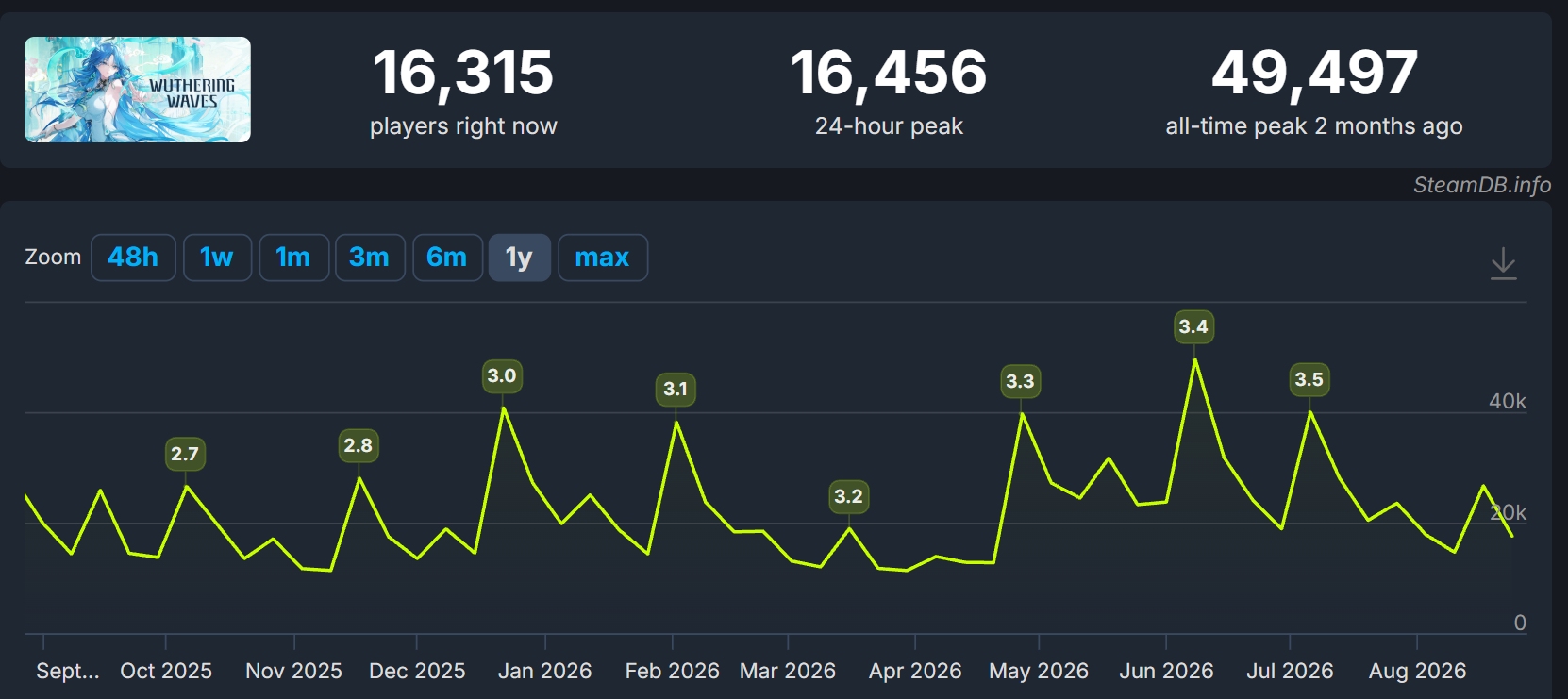This screenshot has width=1568, height=699.
Task: Click the 16,456 24-hour peak figure
Action: 889,73
